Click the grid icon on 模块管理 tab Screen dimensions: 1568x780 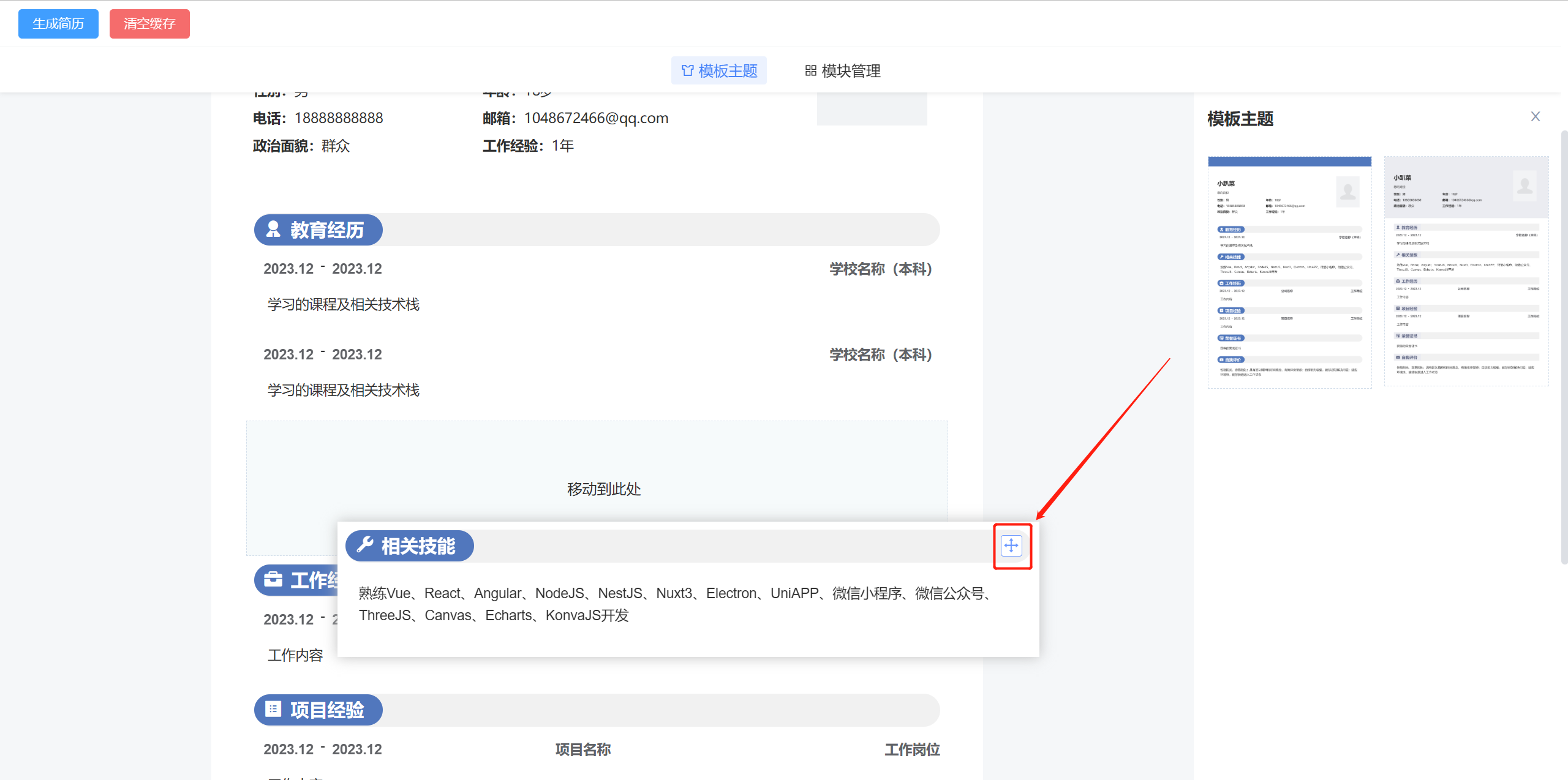(810, 70)
